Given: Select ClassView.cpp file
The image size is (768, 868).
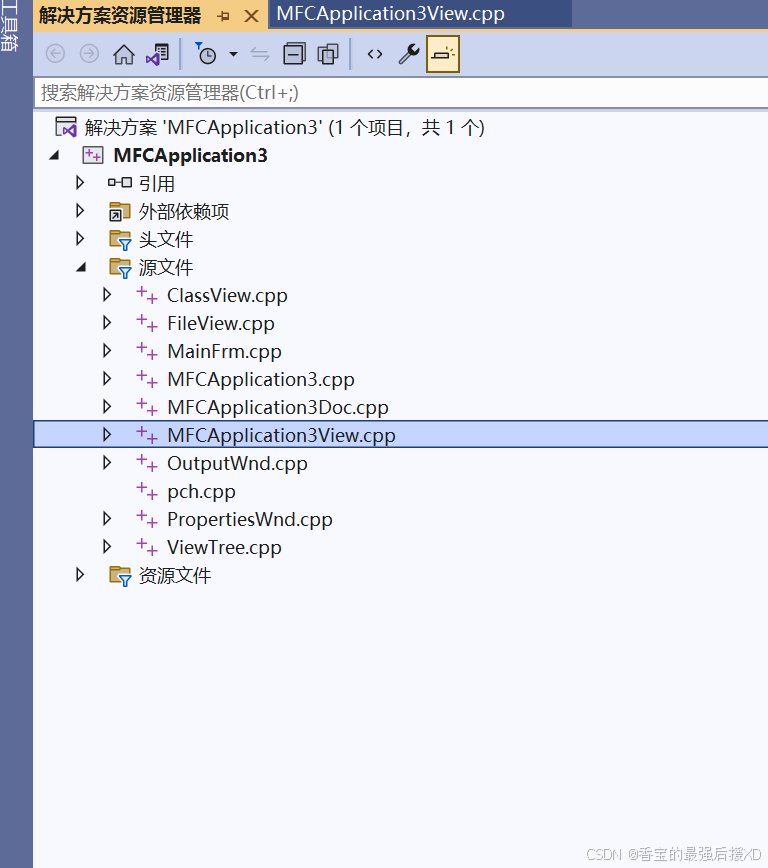Looking at the screenshot, I should click(227, 296).
